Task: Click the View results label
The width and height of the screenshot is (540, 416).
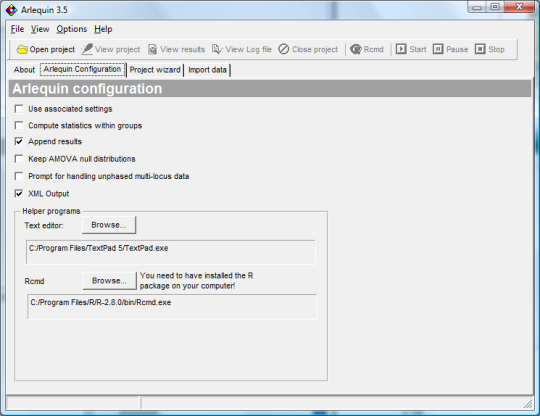Action: [183, 50]
